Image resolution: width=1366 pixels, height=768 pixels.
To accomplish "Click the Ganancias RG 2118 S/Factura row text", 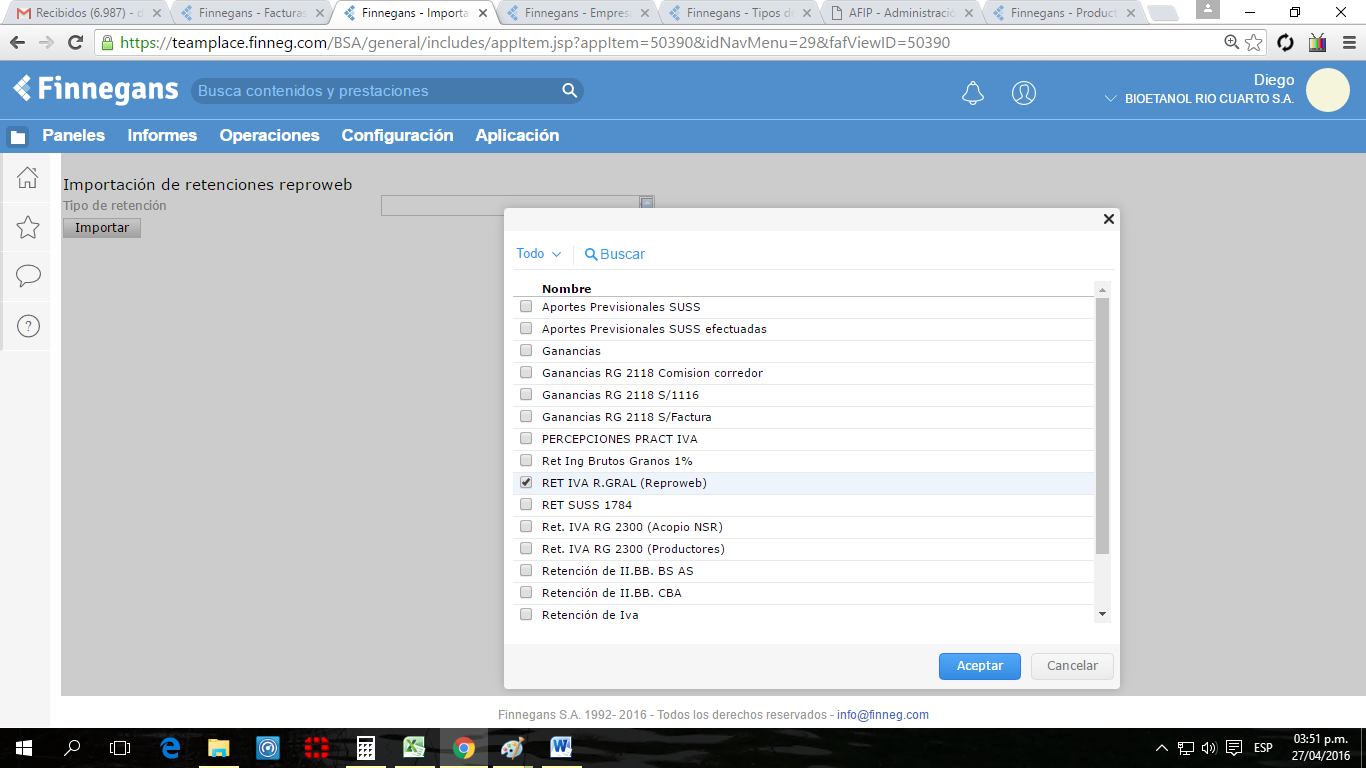I will pyautogui.click(x=627, y=417).
